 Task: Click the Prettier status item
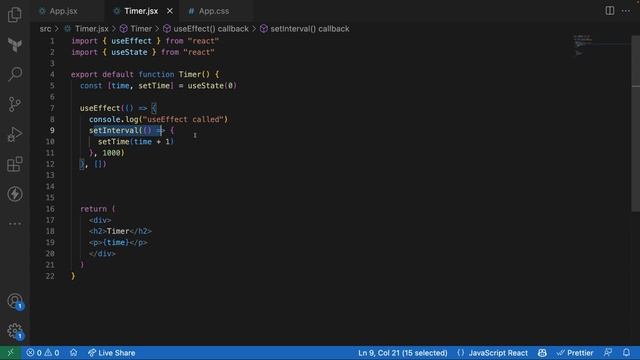(575, 353)
